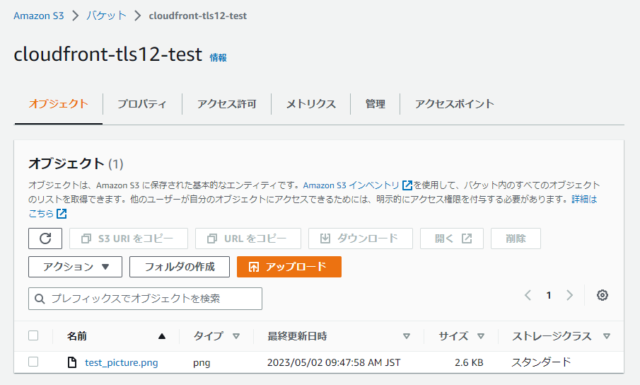Select the 管理 tab
The image size is (640, 385).
click(375, 104)
